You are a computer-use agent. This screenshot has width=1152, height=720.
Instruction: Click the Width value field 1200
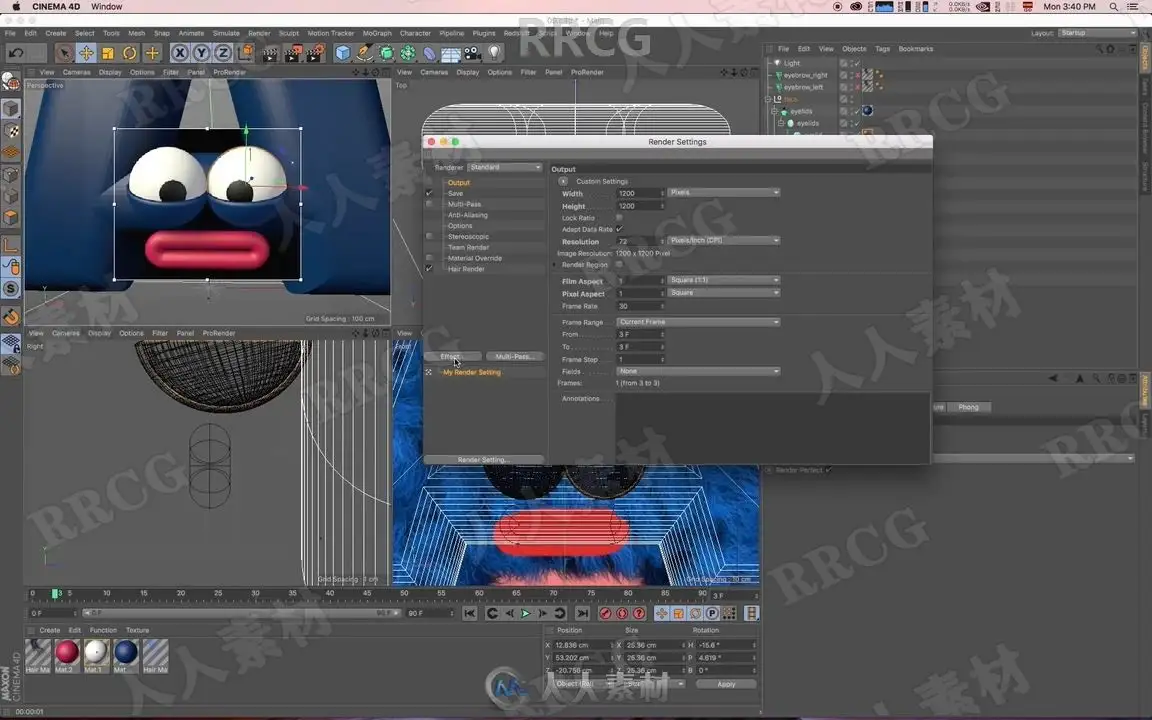pos(641,193)
